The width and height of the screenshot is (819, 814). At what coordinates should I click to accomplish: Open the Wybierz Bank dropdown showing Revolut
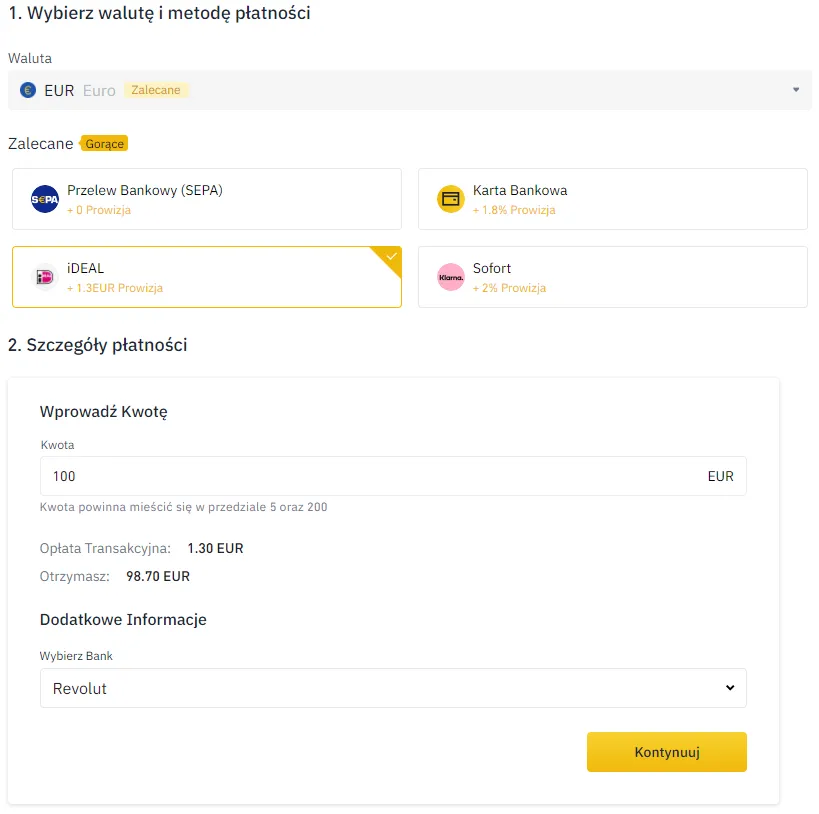pyautogui.click(x=393, y=688)
